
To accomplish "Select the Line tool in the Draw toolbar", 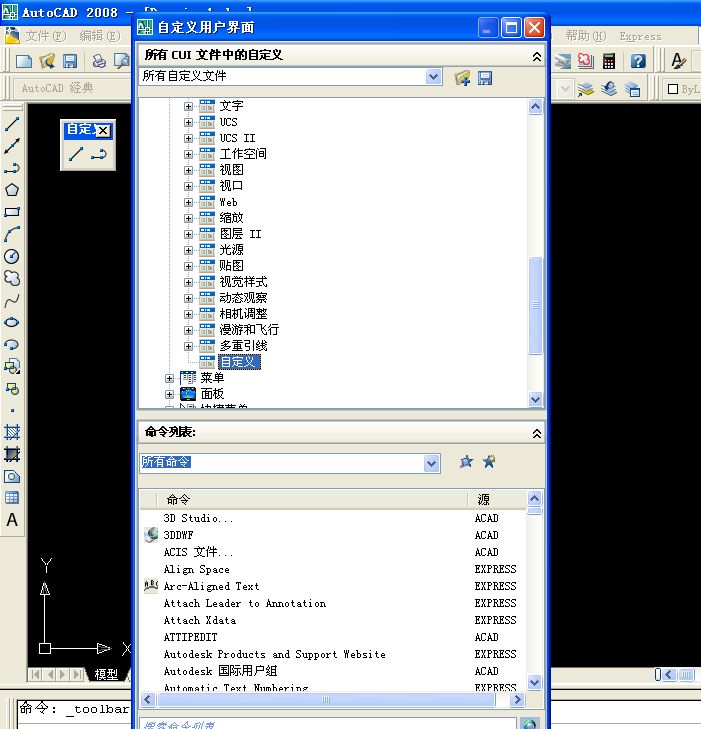I will (x=12, y=124).
